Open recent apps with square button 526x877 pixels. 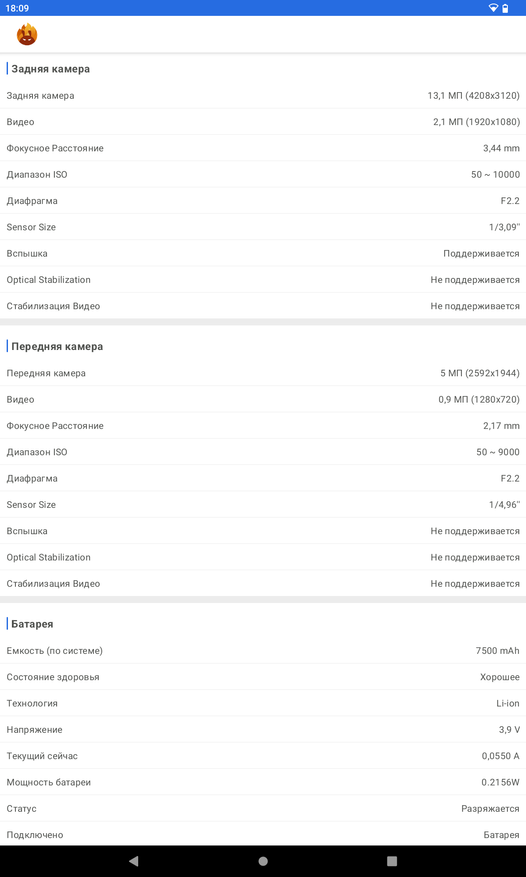pyautogui.click(x=392, y=861)
